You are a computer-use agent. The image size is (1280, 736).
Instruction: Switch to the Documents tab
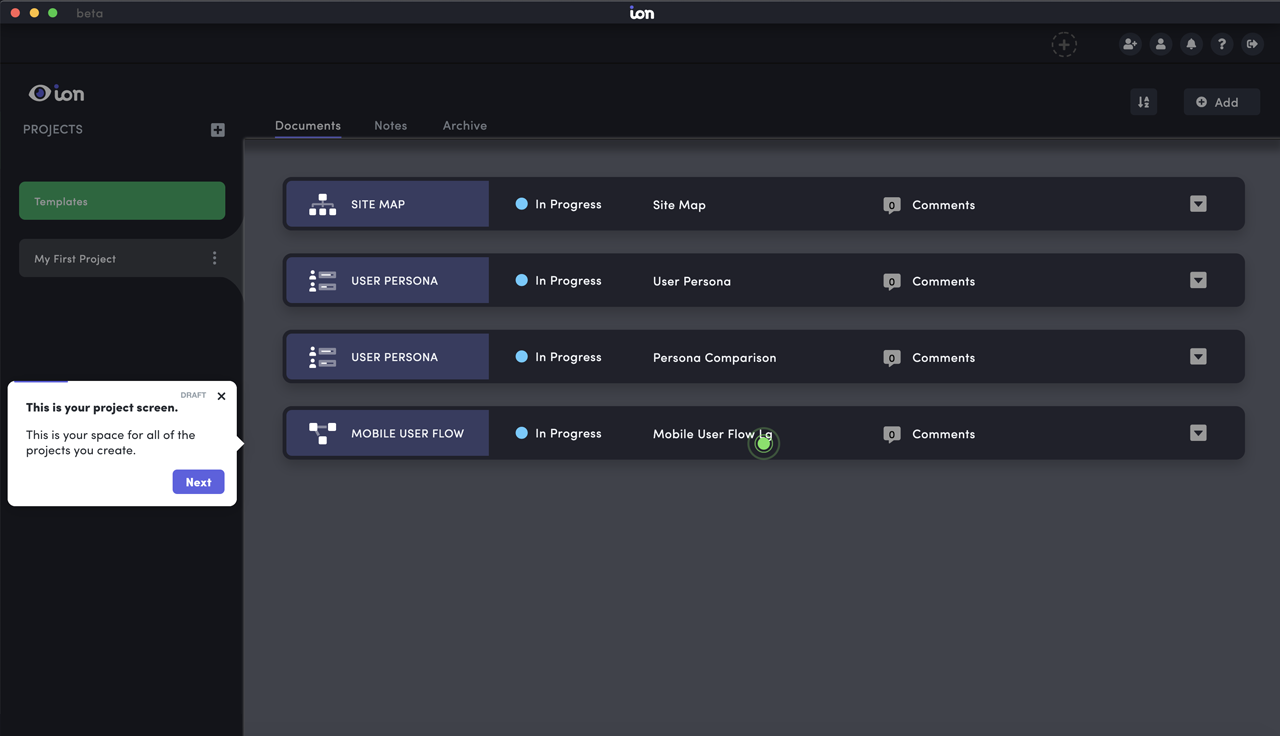click(x=308, y=125)
